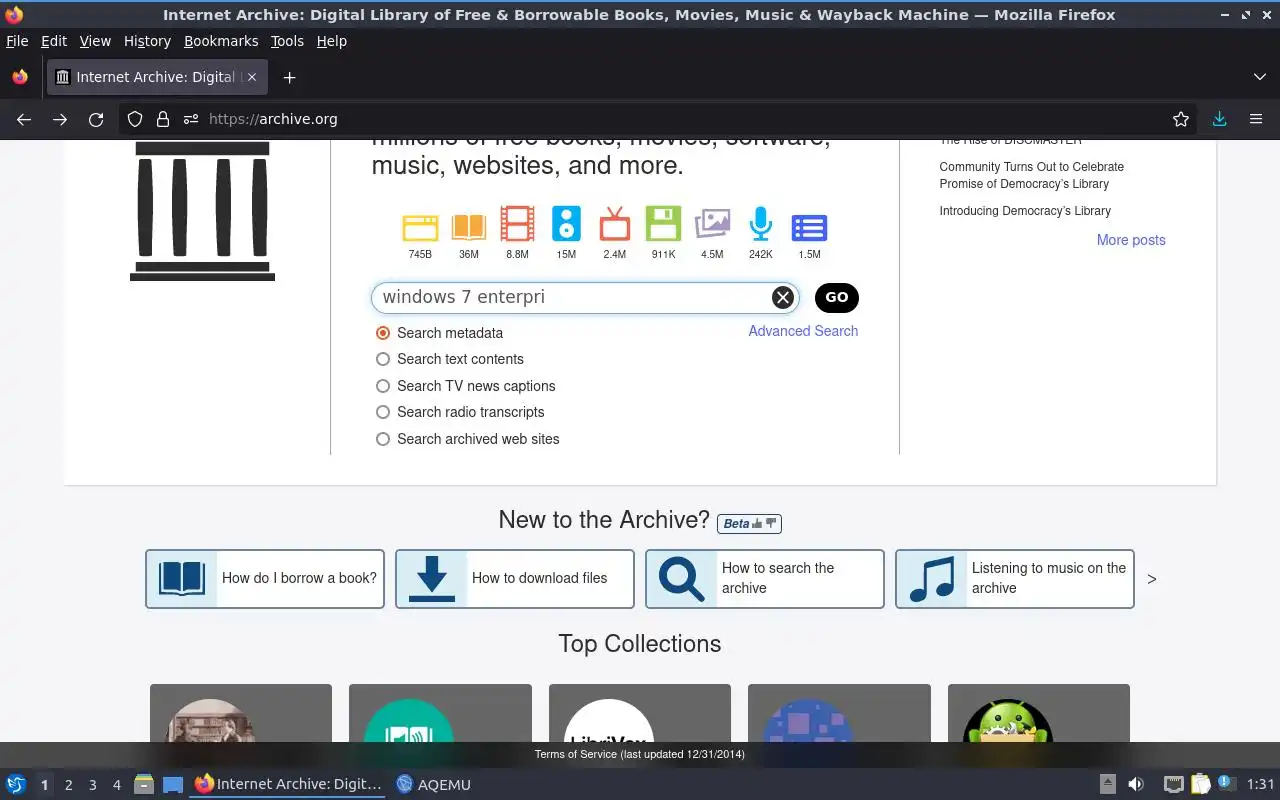Open the View menu

click(95, 41)
